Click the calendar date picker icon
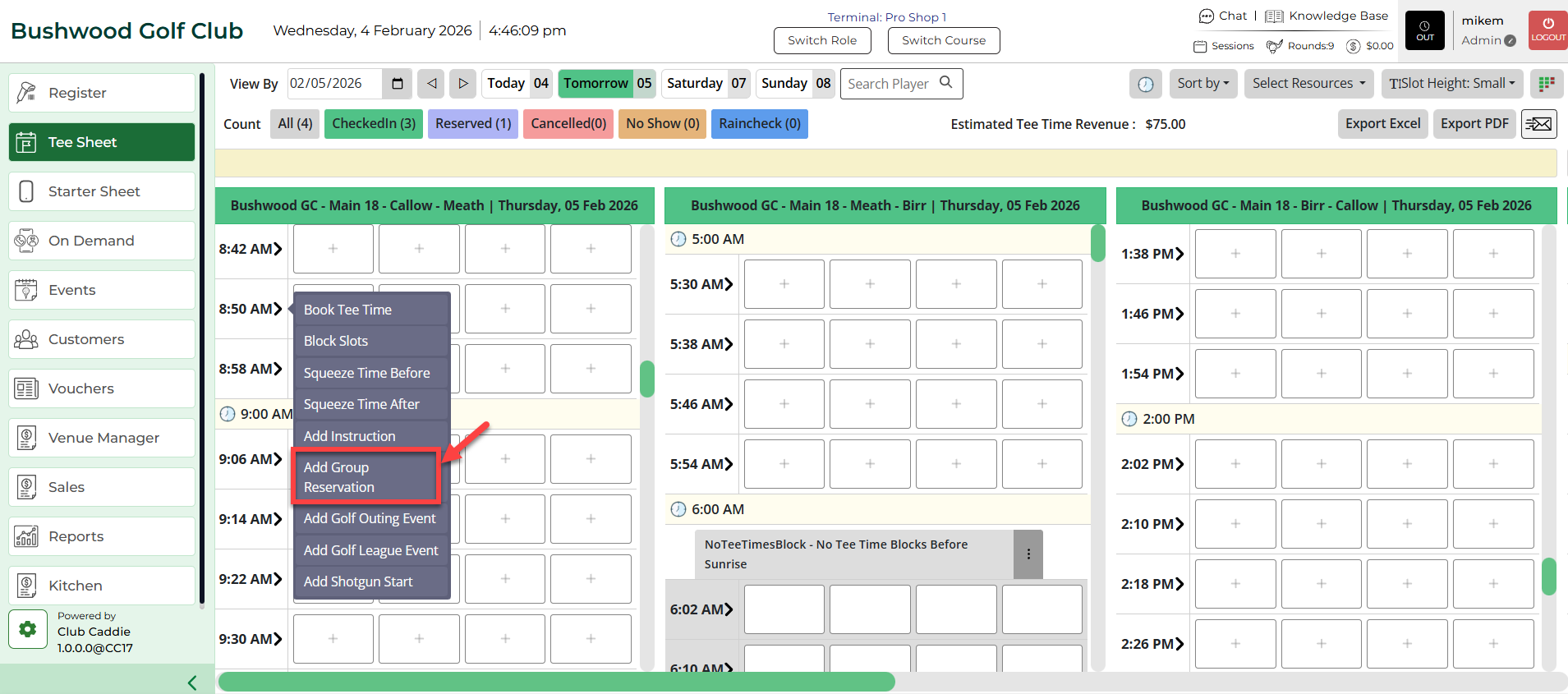The image size is (1568, 694). (398, 84)
